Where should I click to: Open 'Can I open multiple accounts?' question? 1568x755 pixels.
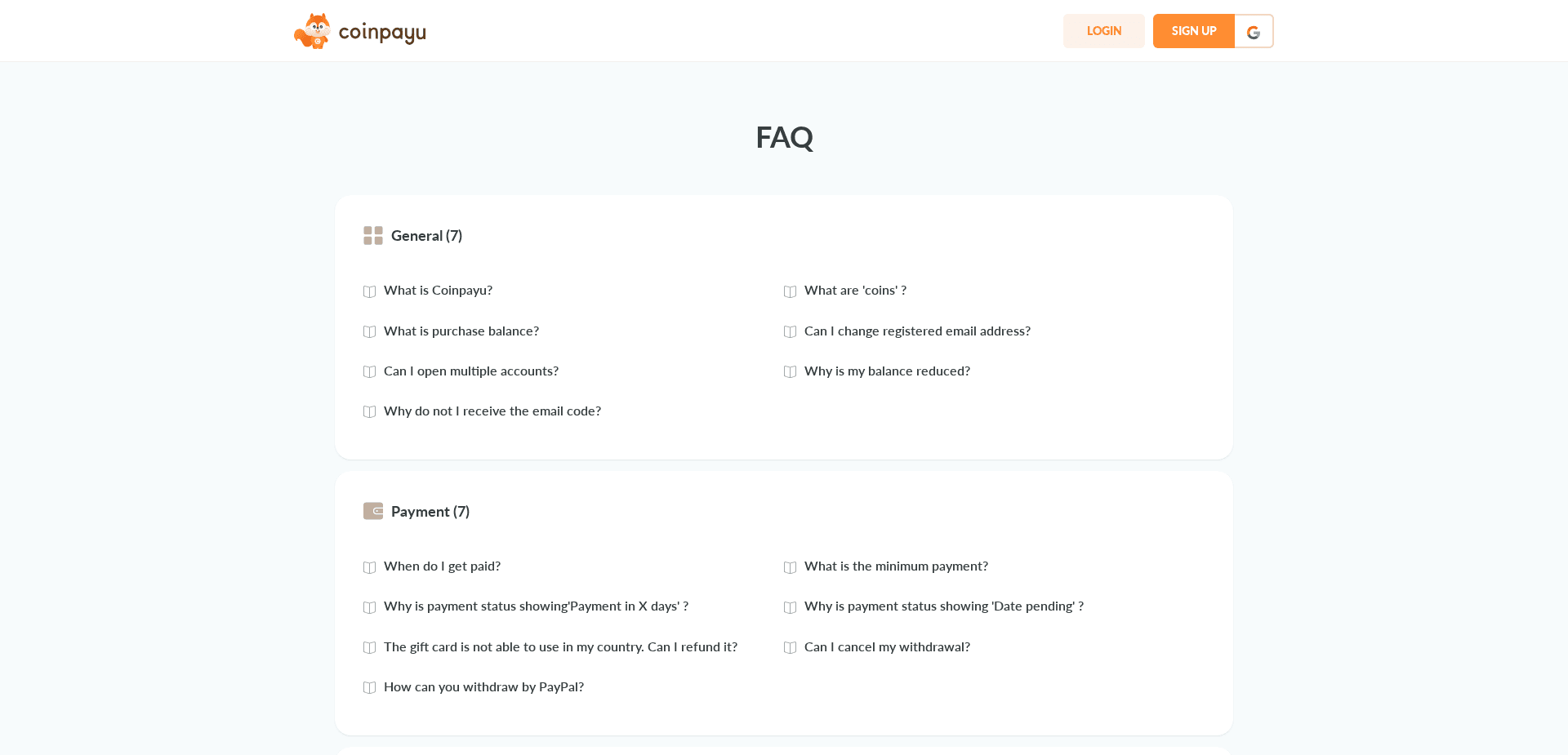471,371
